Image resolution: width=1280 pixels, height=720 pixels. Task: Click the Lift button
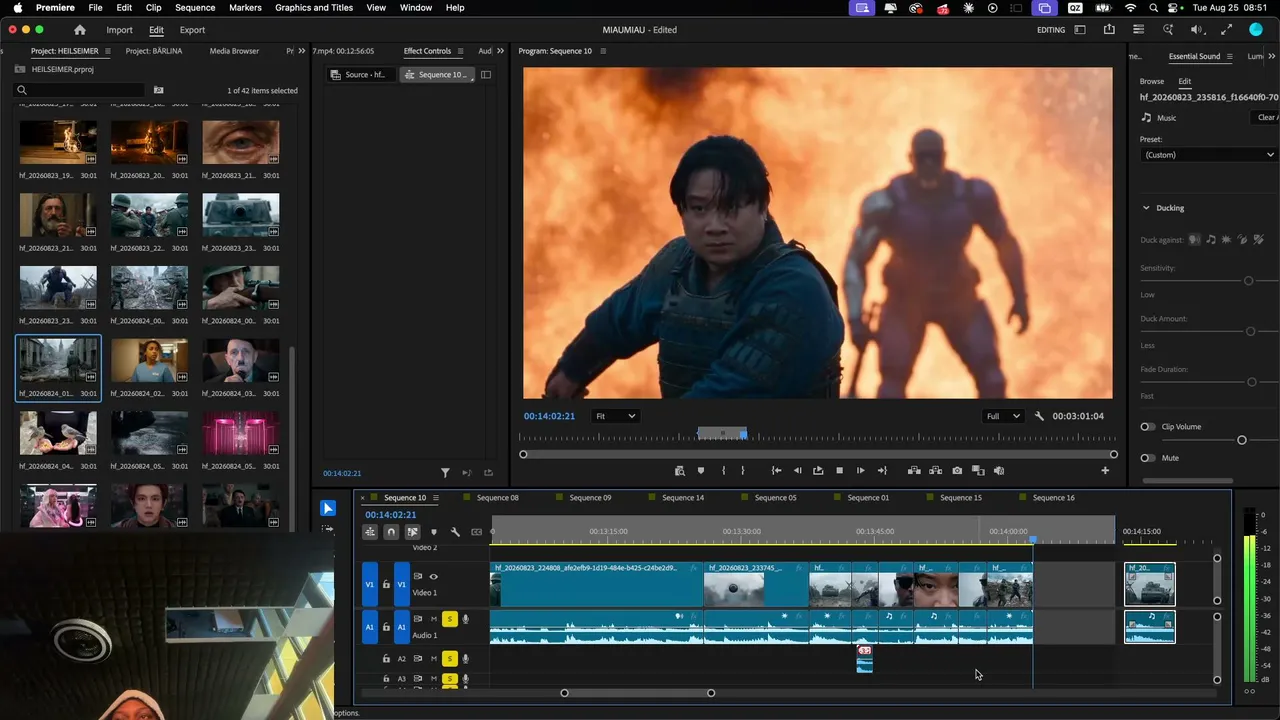pos(914,470)
